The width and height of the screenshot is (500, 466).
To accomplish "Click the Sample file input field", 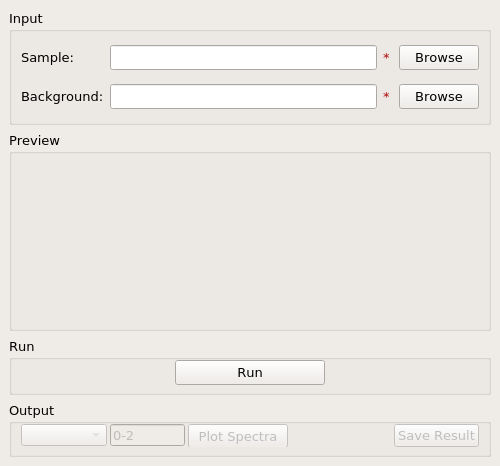I will [243, 58].
